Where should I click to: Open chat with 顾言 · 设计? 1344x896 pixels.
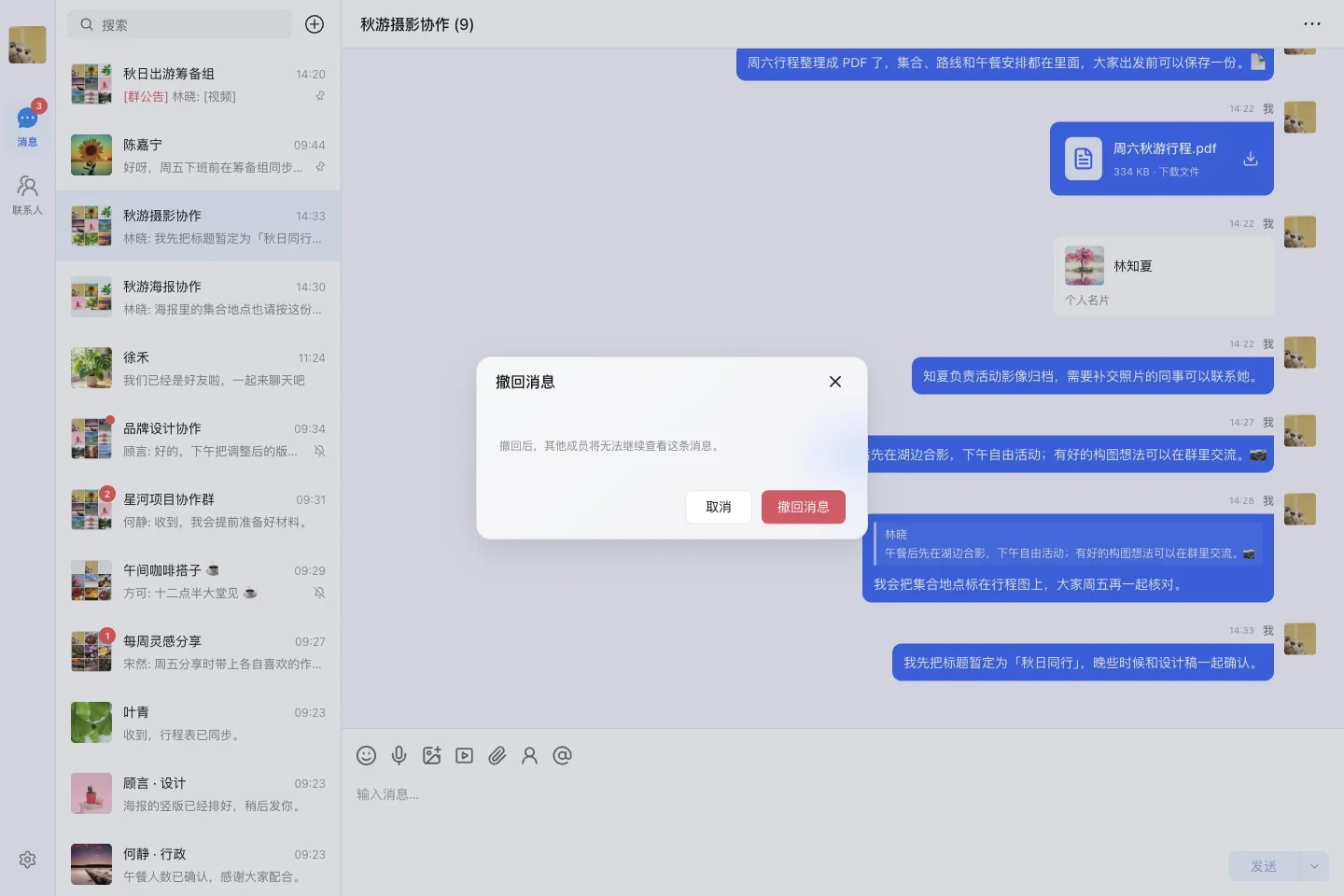(198, 793)
